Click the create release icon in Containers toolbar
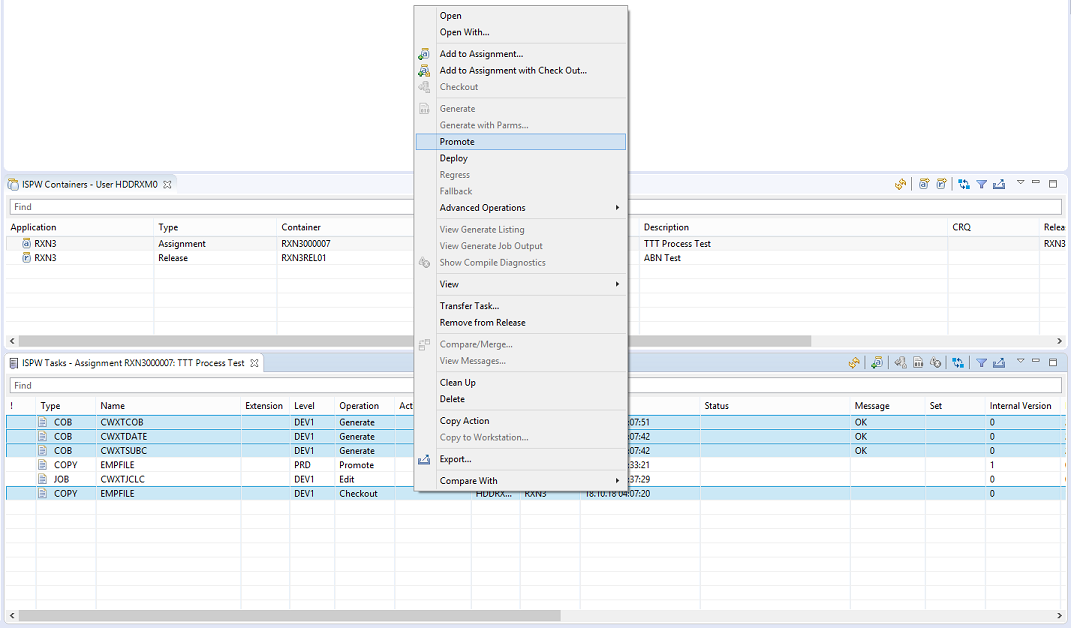 941,184
